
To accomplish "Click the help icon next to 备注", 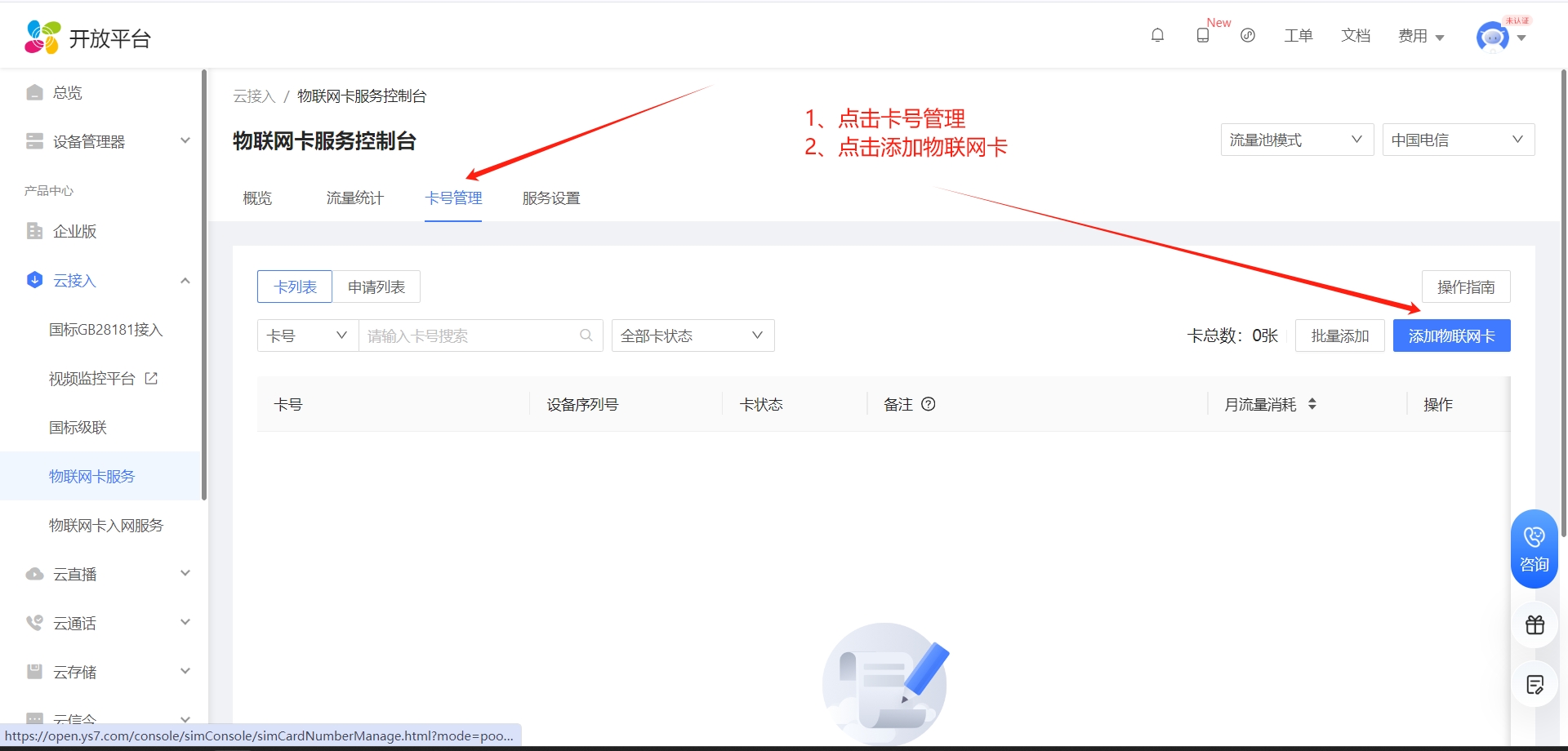I will [x=929, y=404].
